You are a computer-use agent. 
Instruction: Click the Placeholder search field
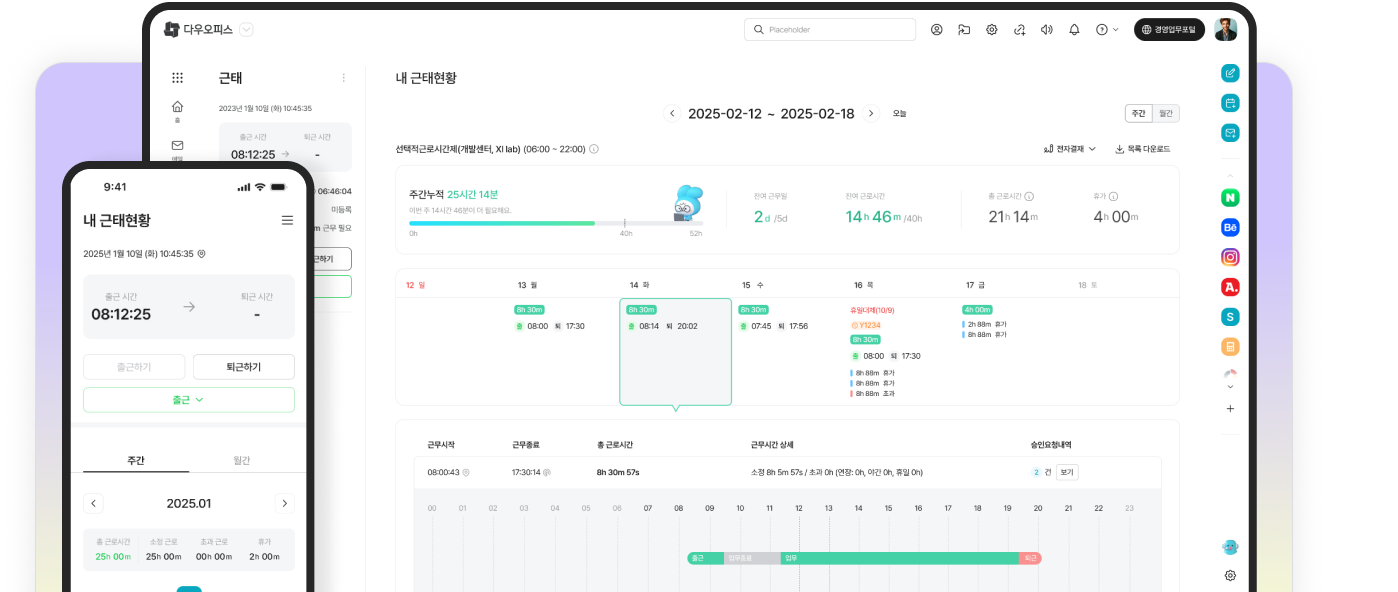pos(830,30)
